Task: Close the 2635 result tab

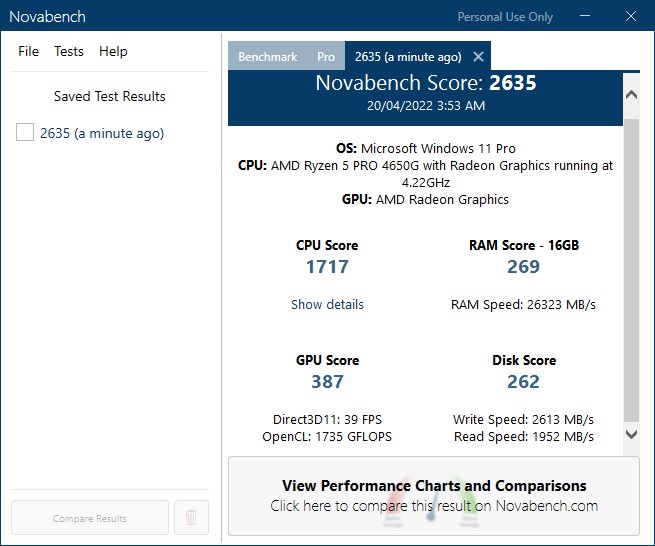Action: [x=478, y=56]
